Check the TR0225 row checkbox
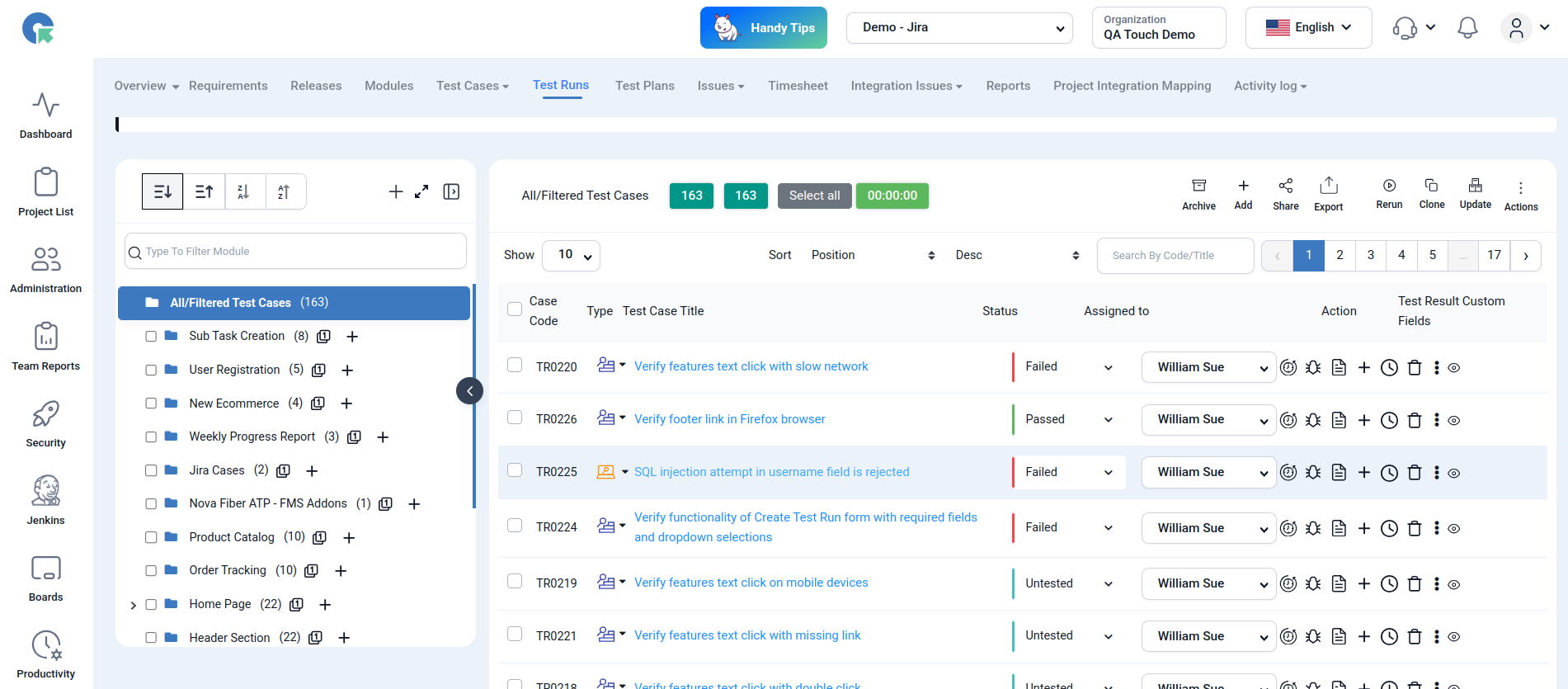Image resolution: width=1568 pixels, height=689 pixels. tap(515, 470)
